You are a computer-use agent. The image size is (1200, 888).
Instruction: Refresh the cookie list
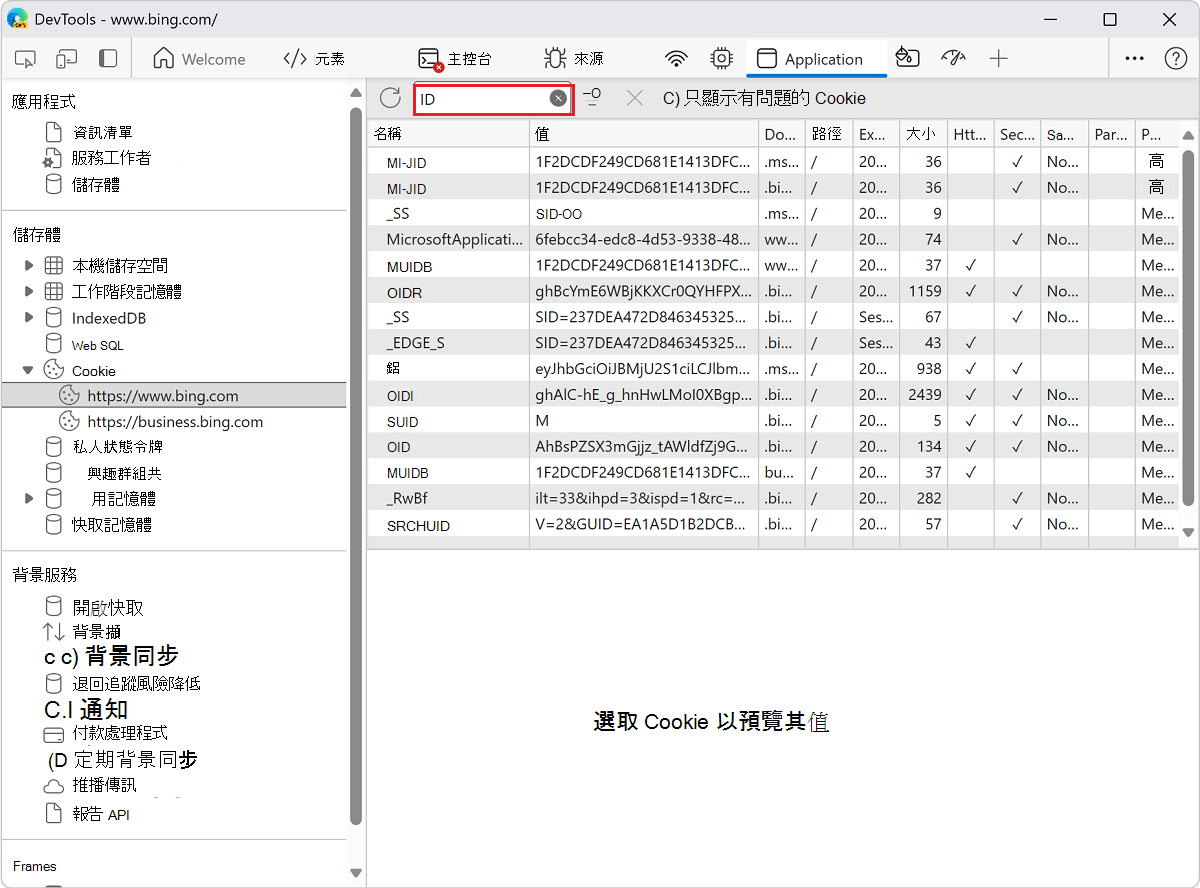click(390, 97)
